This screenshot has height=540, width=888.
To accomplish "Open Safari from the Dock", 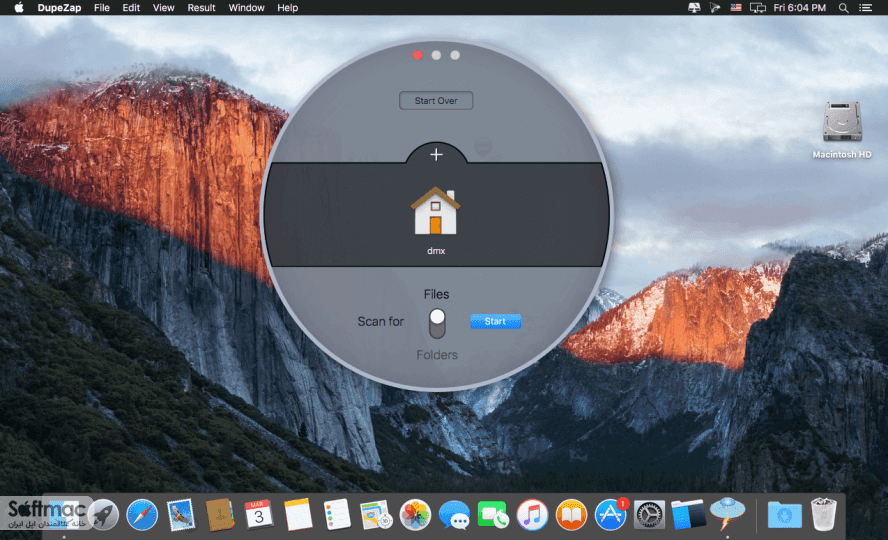I will tap(142, 515).
